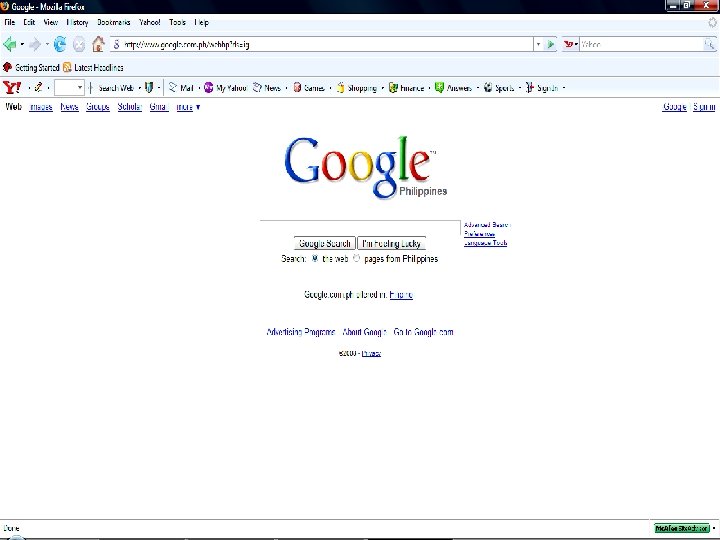Open the Preferences link
The width and height of the screenshot is (720, 540).
[x=479, y=234]
